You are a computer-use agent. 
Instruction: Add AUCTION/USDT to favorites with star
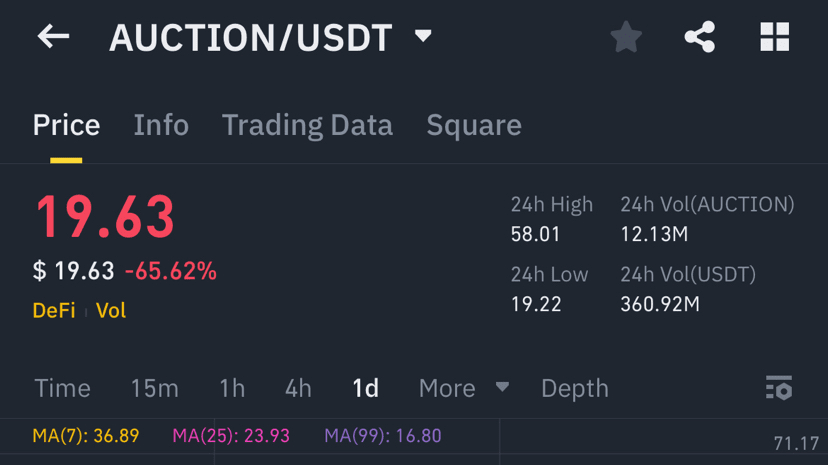tap(626, 37)
